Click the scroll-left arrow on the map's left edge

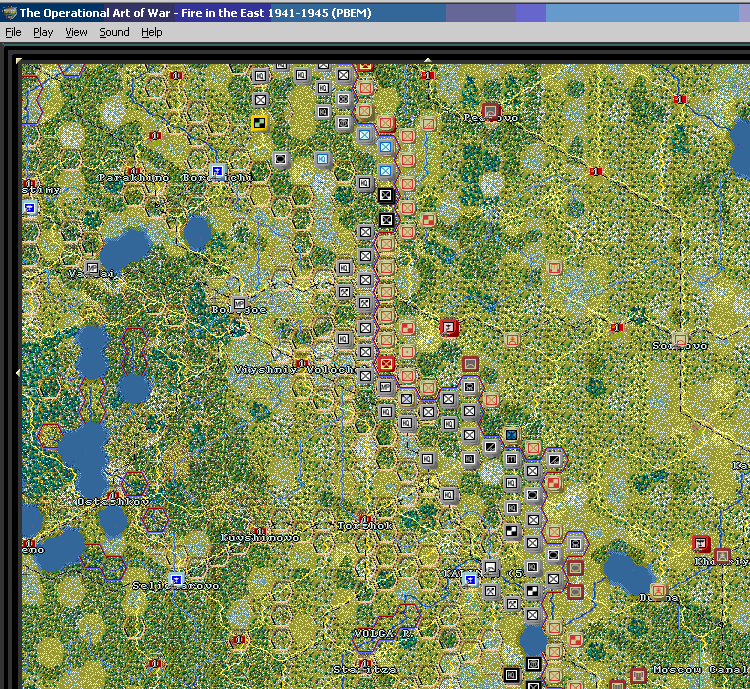(x=18, y=372)
